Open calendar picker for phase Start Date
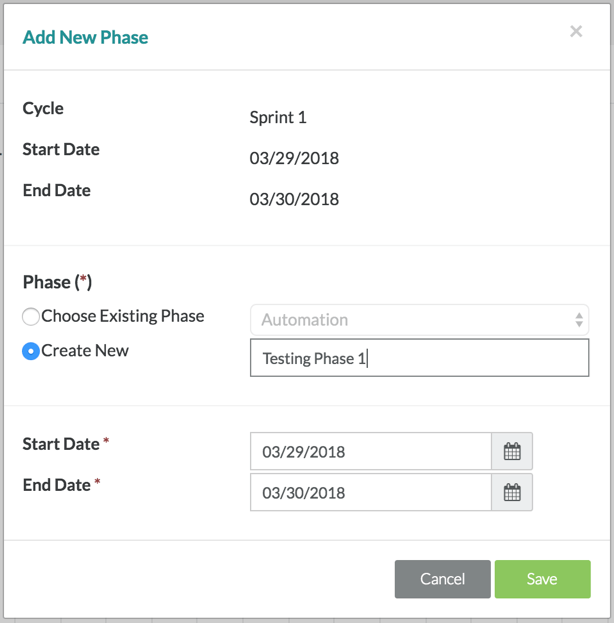The width and height of the screenshot is (614, 623). 512,452
